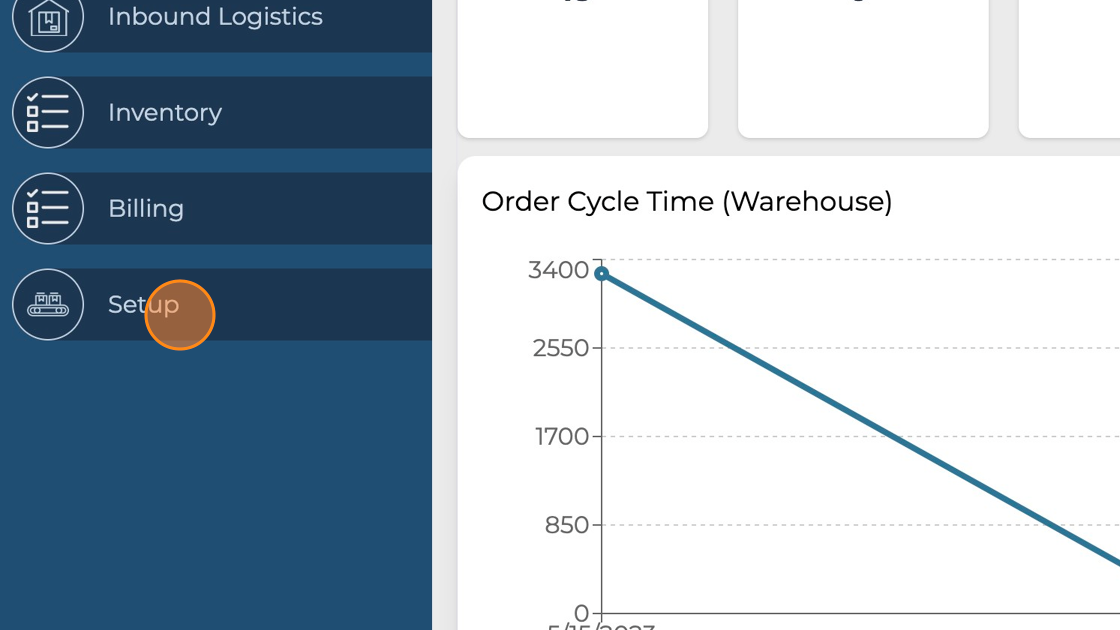The width and height of the screenshot is (1120, 630).
Task: Select the second summary card at top
Action: click(x=863, y=68)
